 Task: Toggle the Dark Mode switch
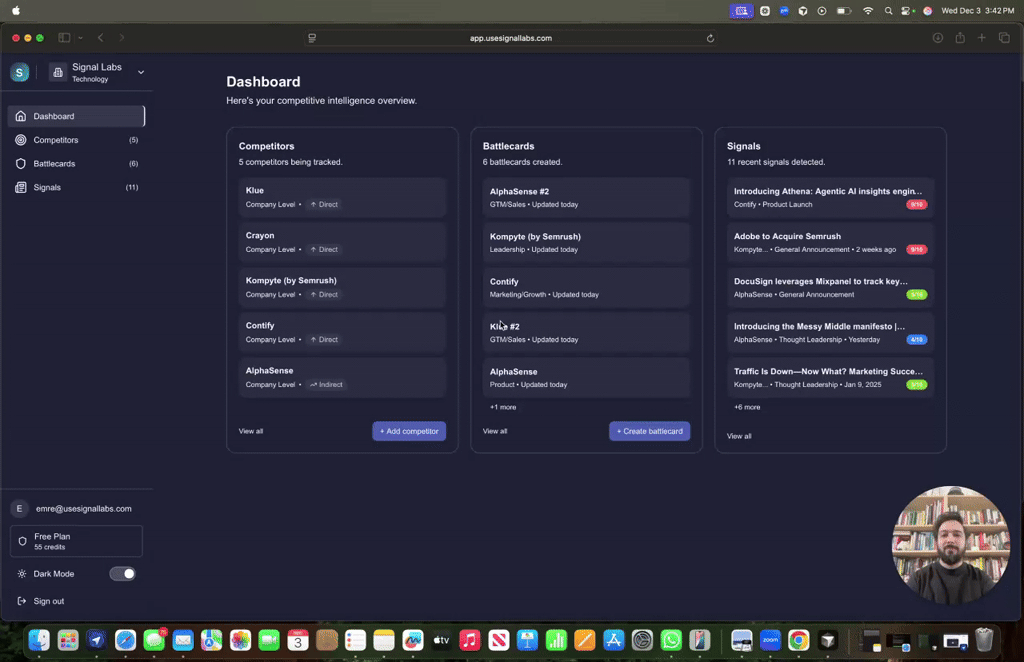(x=122, y=574)
